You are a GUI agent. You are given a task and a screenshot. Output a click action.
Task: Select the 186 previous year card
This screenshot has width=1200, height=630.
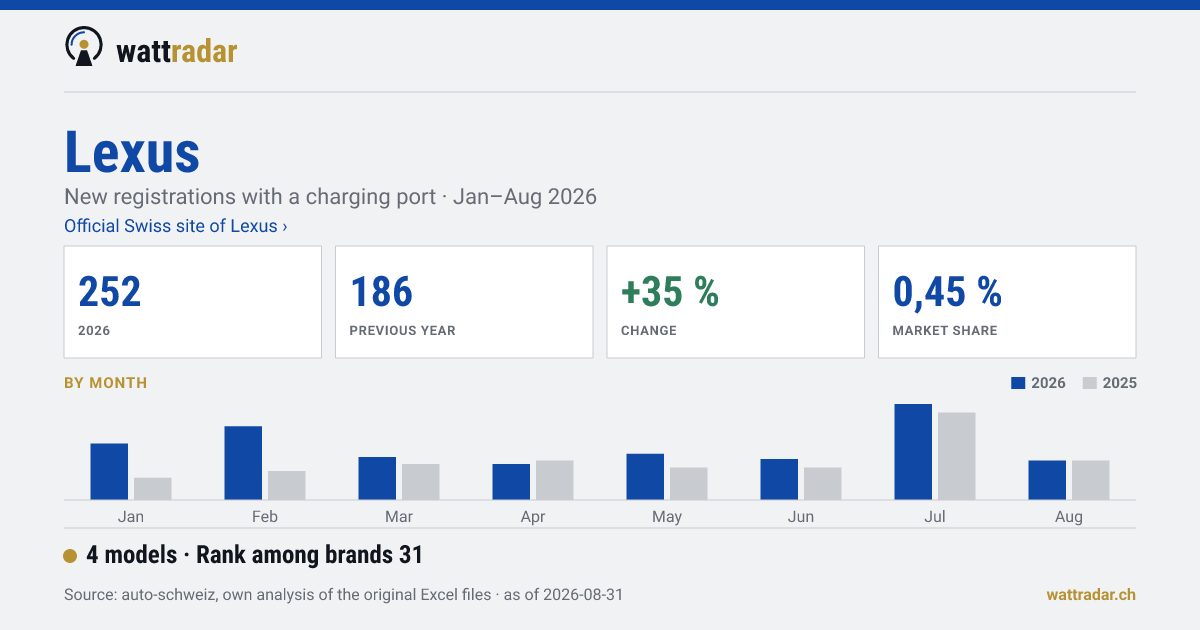[x=464, y=302]
